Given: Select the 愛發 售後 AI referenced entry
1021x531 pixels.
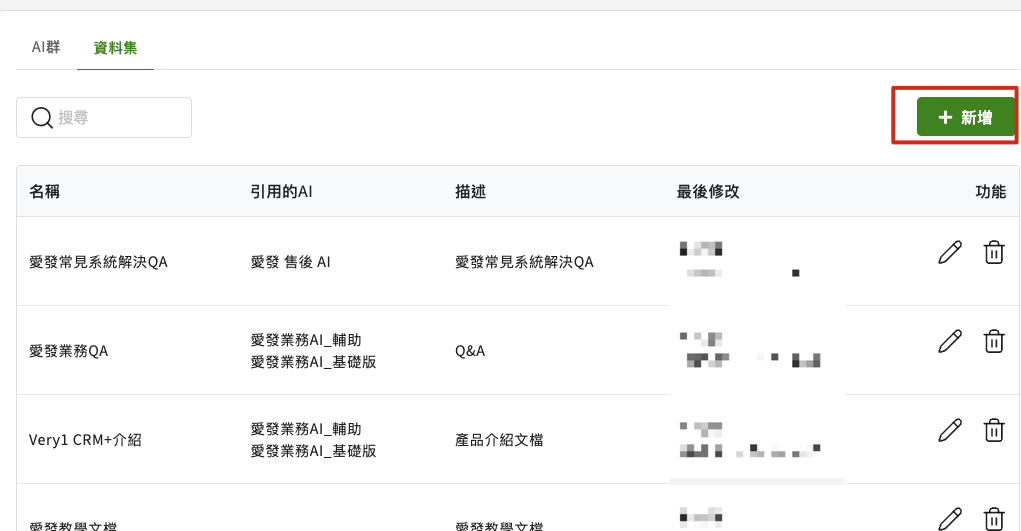Looking at the screenshot, I should (x=290, y=262).
